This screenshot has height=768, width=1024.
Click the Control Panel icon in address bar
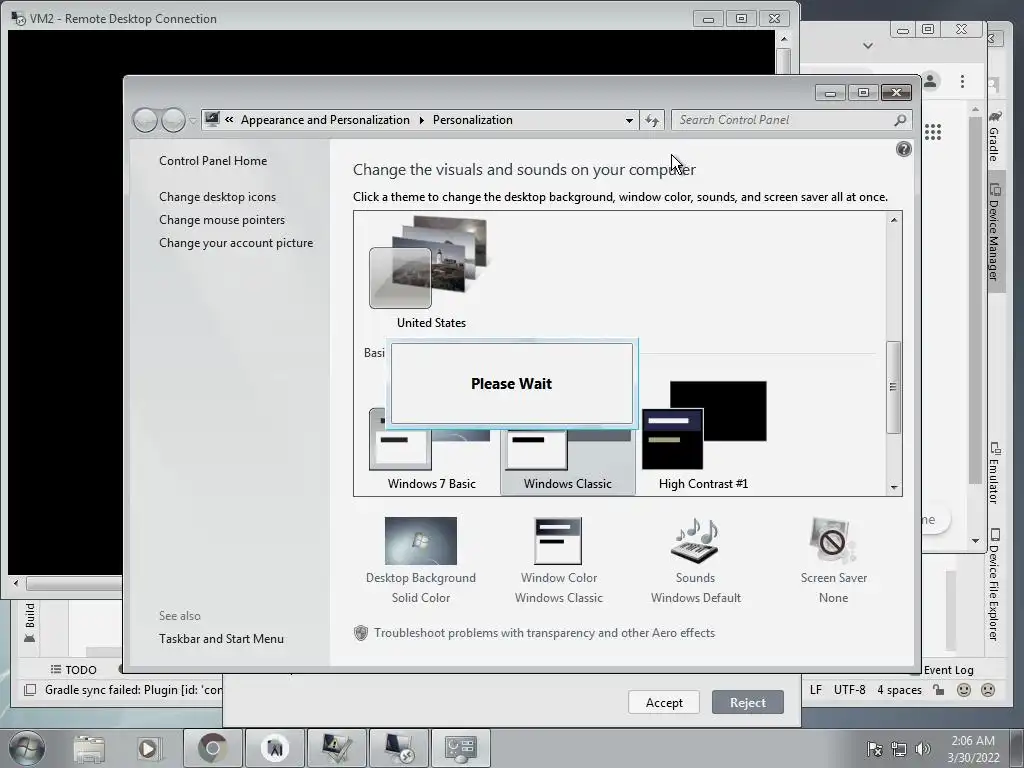tap(212, 120)
